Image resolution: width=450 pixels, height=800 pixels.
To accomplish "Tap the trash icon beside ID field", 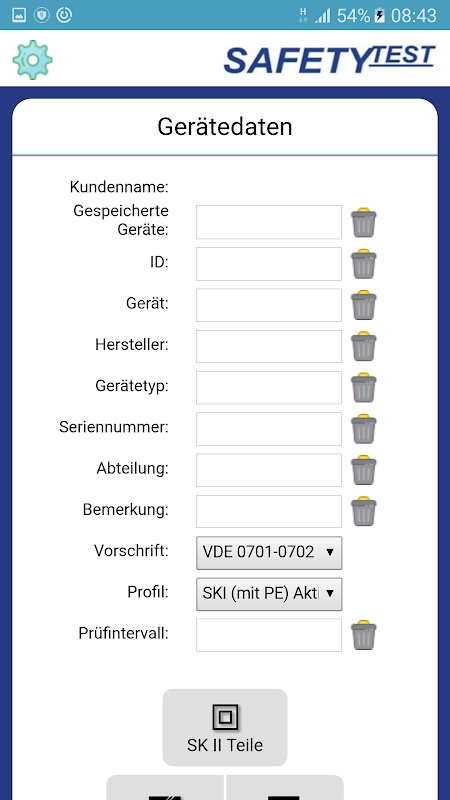I will (363, 264).
